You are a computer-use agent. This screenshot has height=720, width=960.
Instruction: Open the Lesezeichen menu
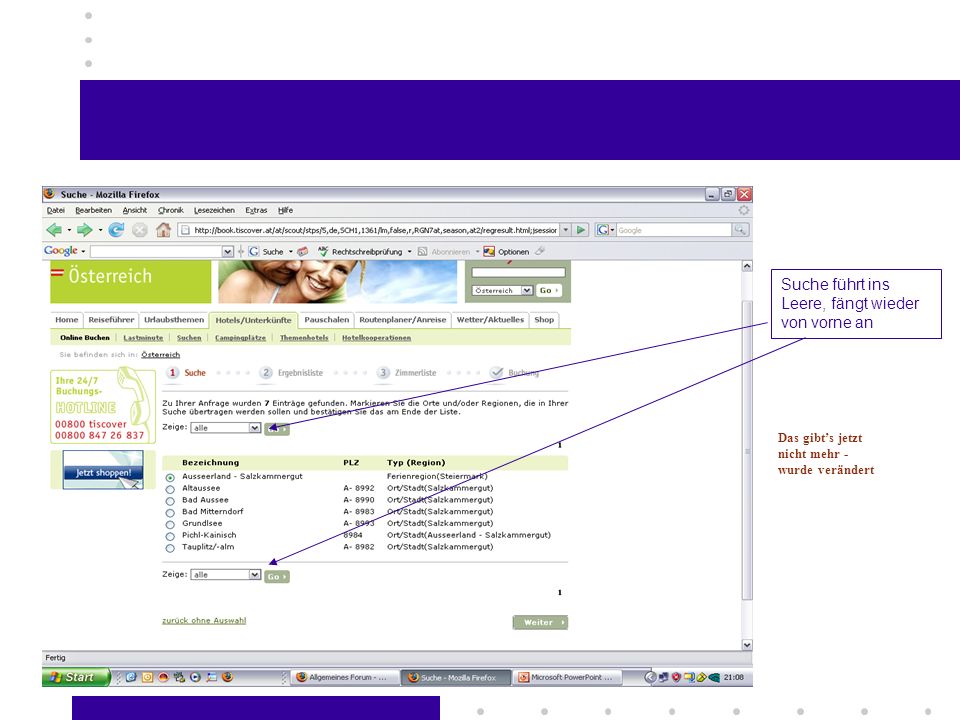pyautogui.click(x=214, y=210)
